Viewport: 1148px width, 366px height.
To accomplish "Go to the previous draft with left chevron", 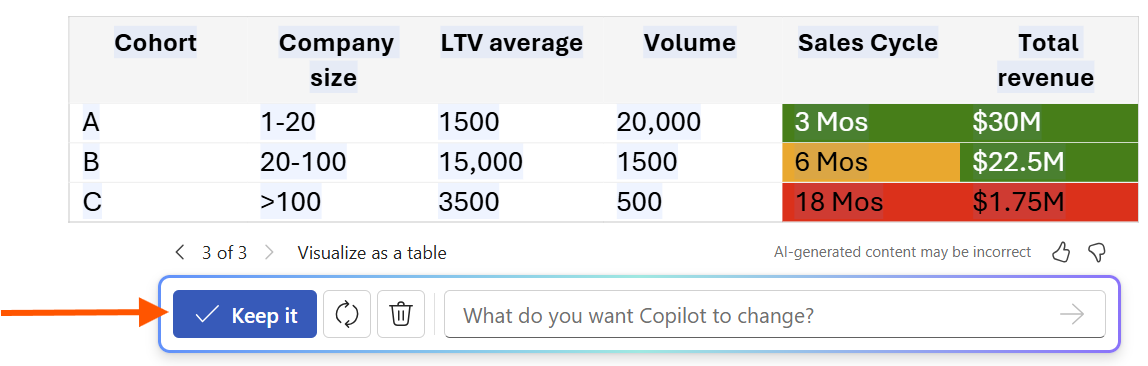I will (179, 253).
